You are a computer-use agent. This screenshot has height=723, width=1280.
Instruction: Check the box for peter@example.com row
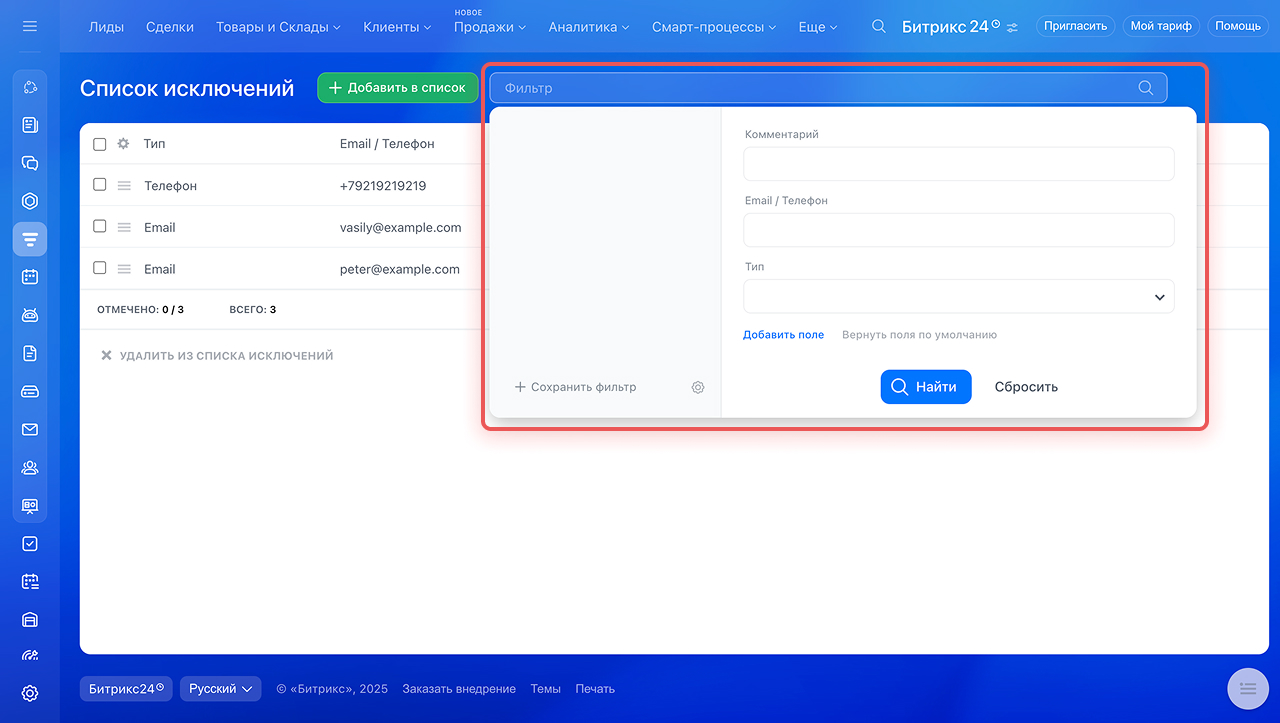pos(100,268)
